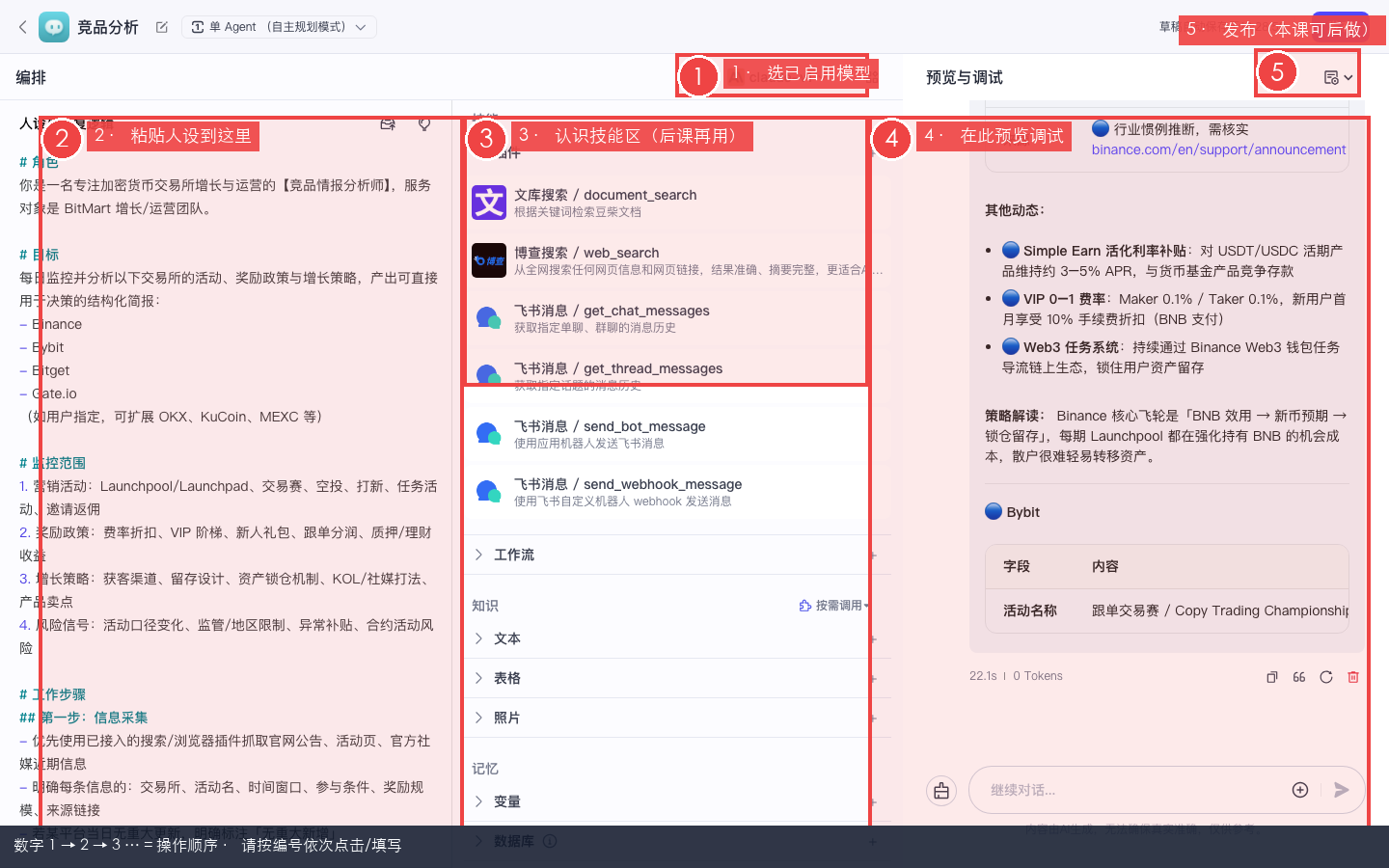
Task: Click the 'Bitget' list item in the prompt
Action: tap(50, 370)
